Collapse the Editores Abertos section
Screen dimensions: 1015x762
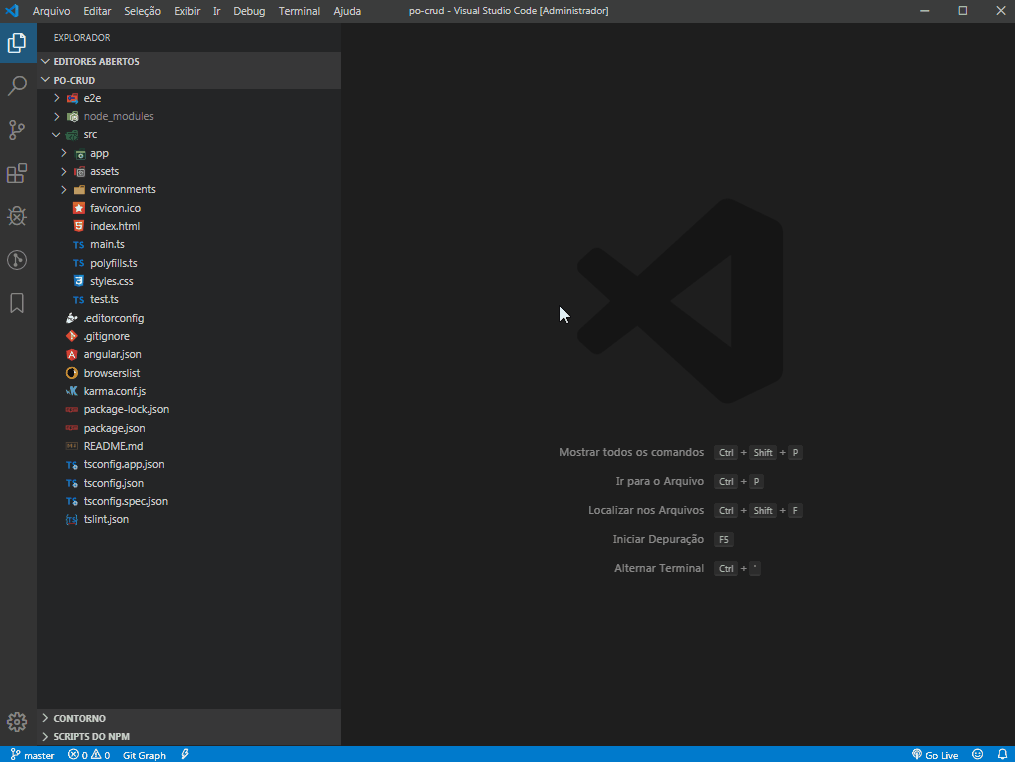(x=45, y=62)
